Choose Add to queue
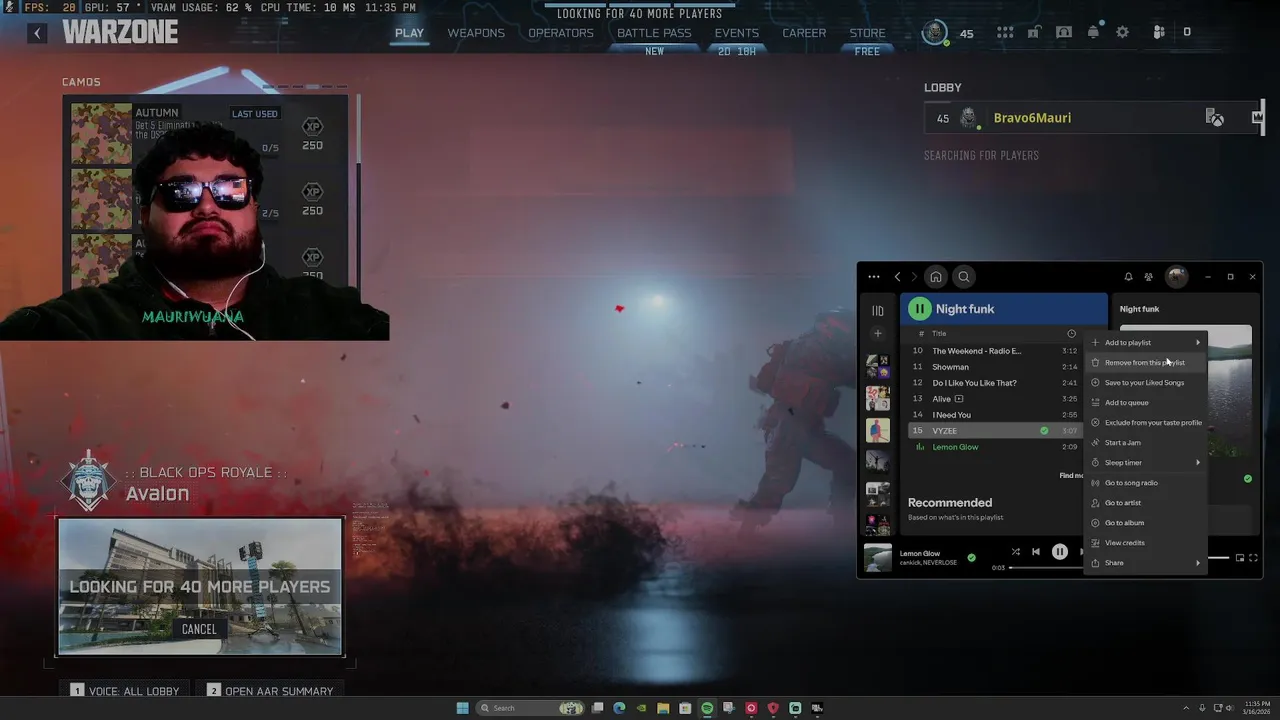Screen dimensions: 1280x720 1146,403
